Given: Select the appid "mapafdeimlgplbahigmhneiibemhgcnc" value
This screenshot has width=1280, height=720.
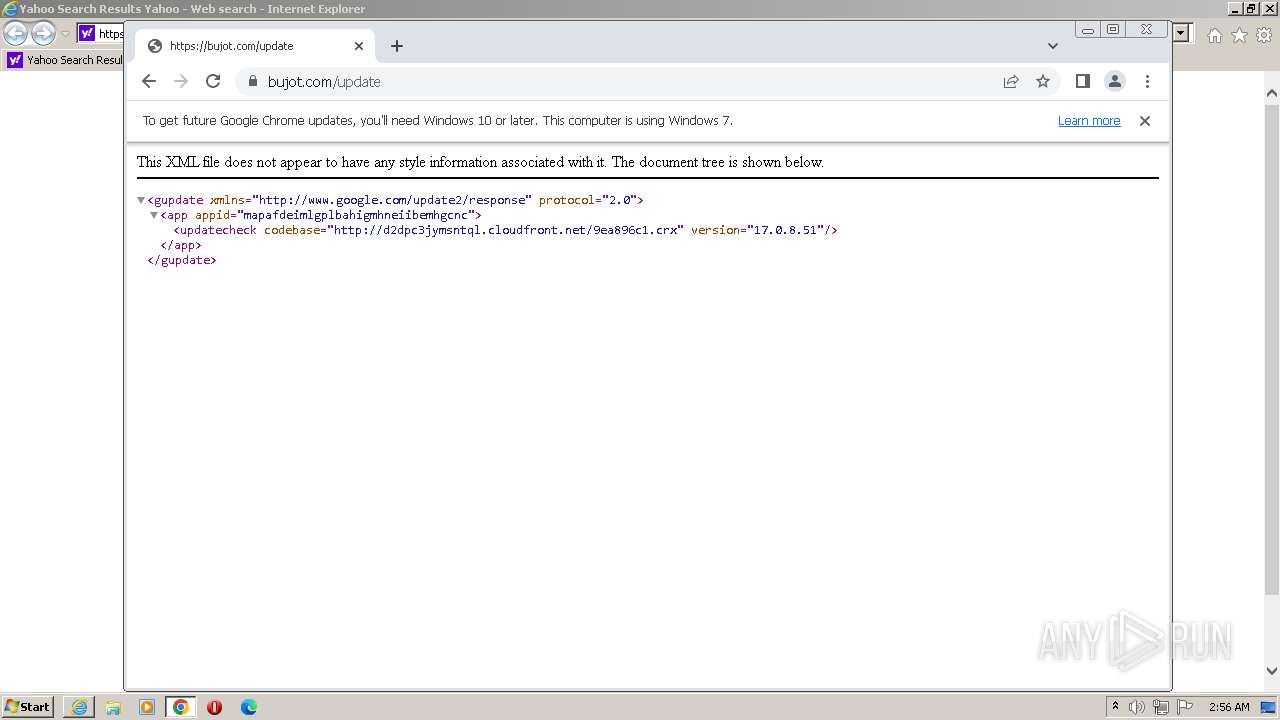Looking at the screenshot, I should (x=358, y=215).
